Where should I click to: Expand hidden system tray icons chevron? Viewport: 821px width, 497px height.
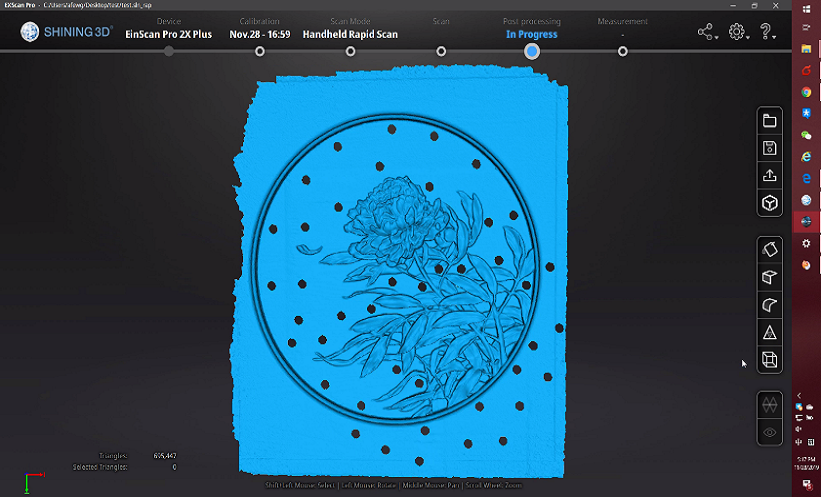coord(799,395)
